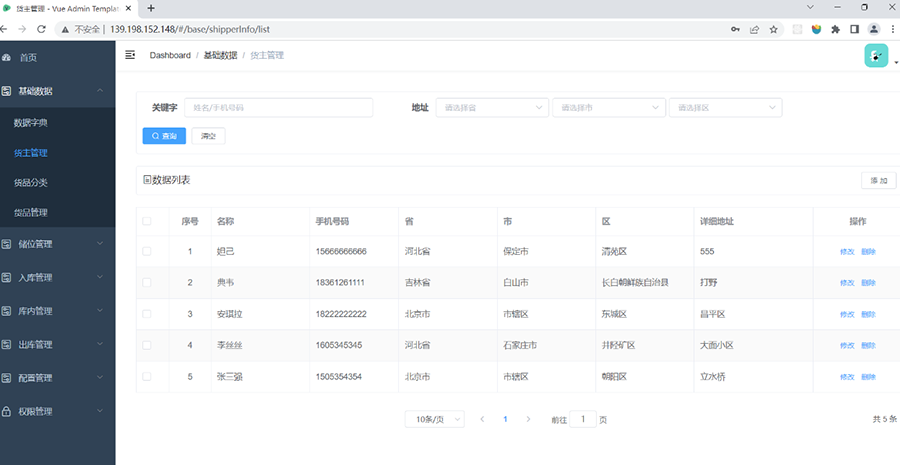
Task: Click the 长白朝鲜族自治县 cell
Action: click(x=635, y=282)
